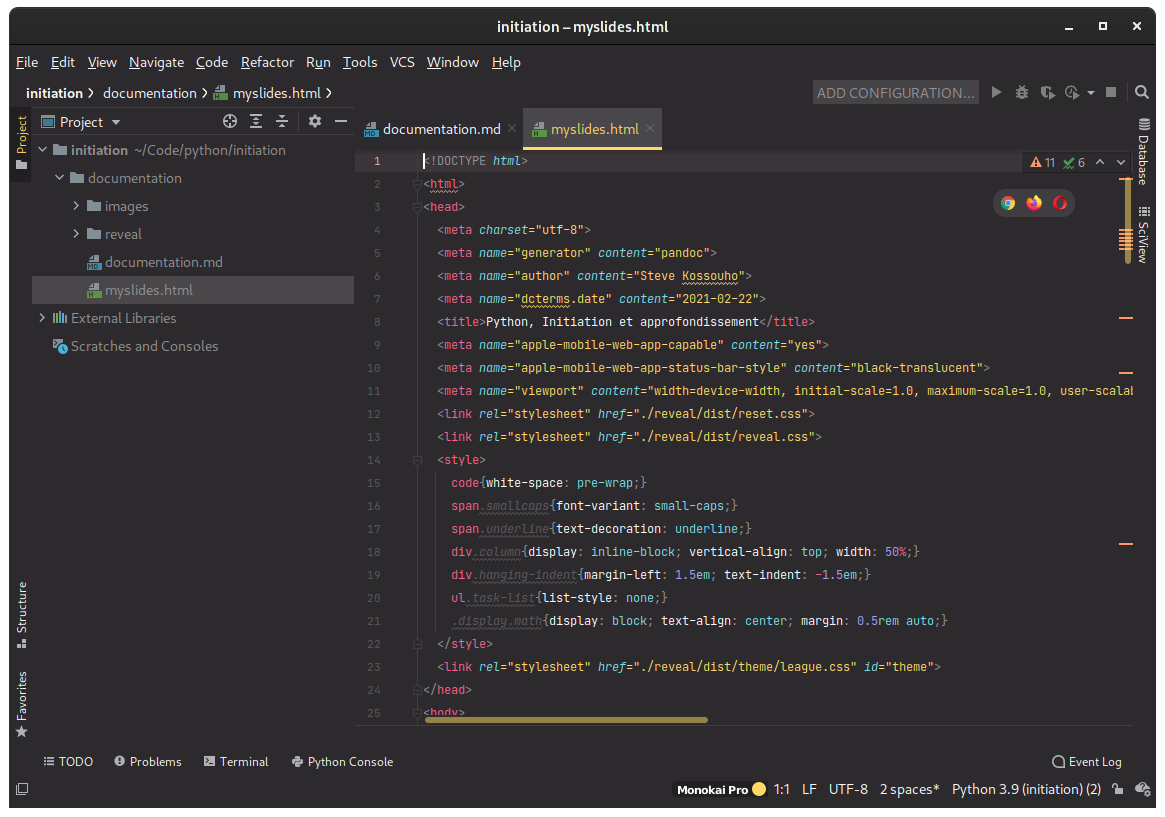1165x817 pixels.
Task: Open the Terminal tool window
Action: click(236, 761)
